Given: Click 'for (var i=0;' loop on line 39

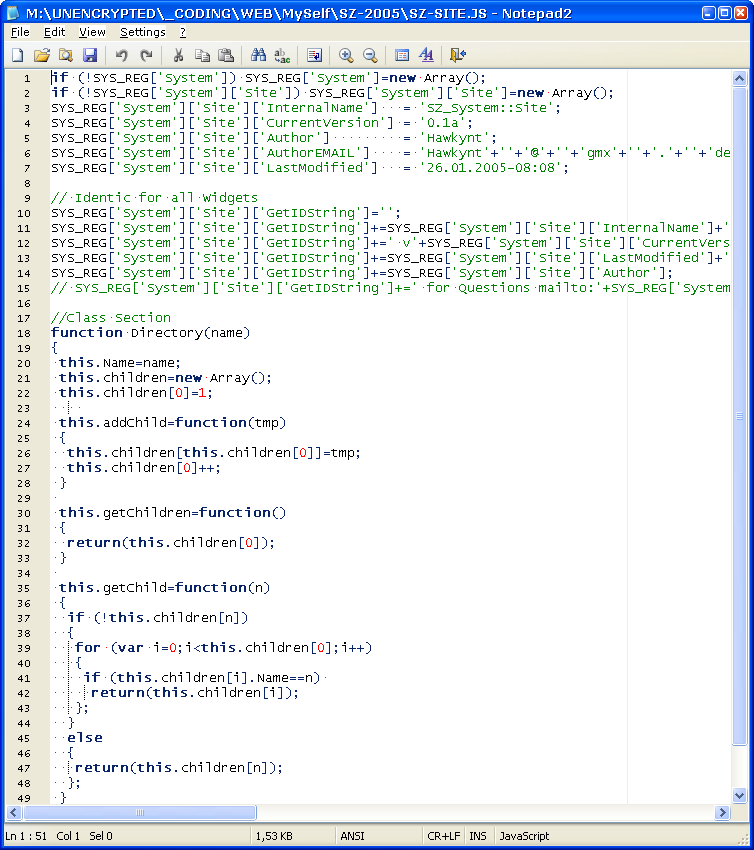Looking at the screenshot, I should (x=129, y=648).
